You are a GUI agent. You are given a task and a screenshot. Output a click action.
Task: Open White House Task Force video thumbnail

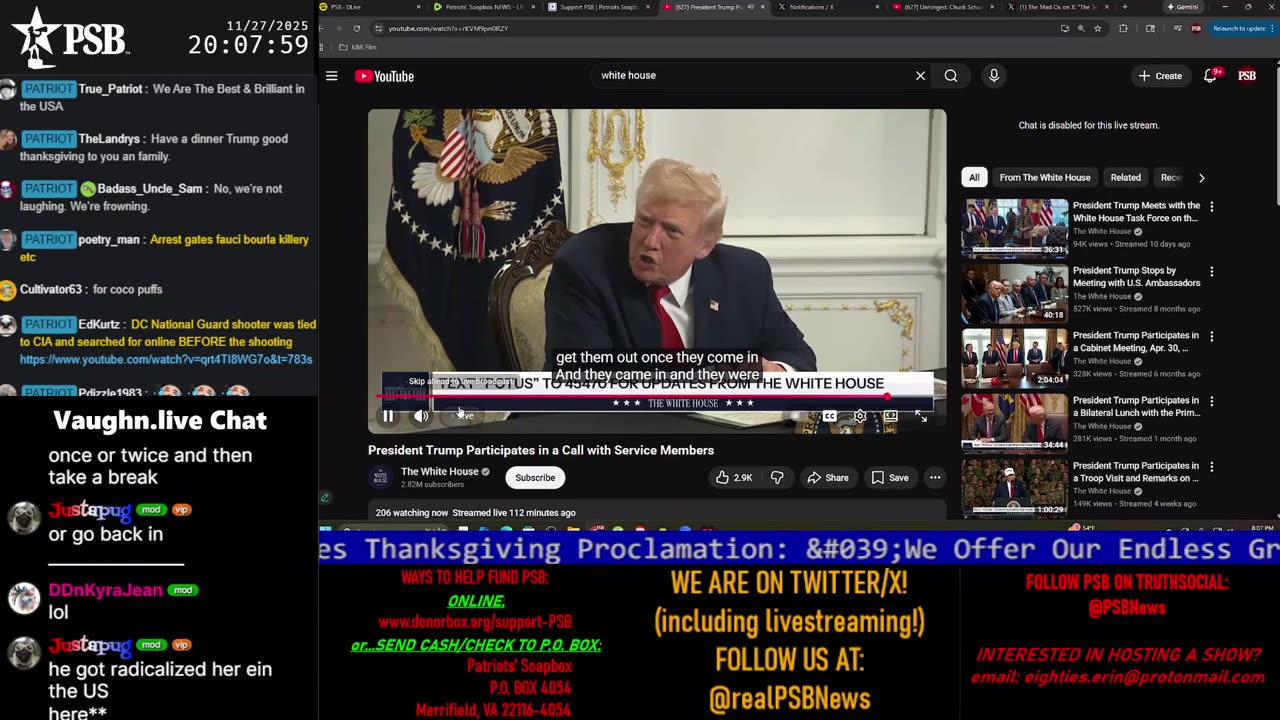coord(1015,228)
